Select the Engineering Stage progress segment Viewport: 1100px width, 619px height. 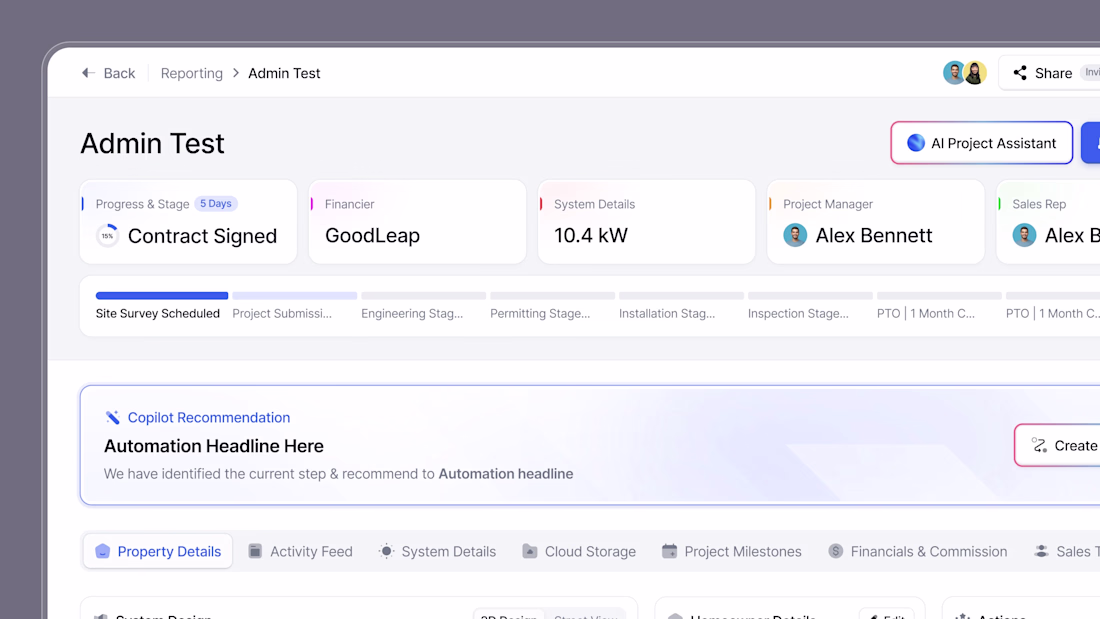click(x=423, y=305)
